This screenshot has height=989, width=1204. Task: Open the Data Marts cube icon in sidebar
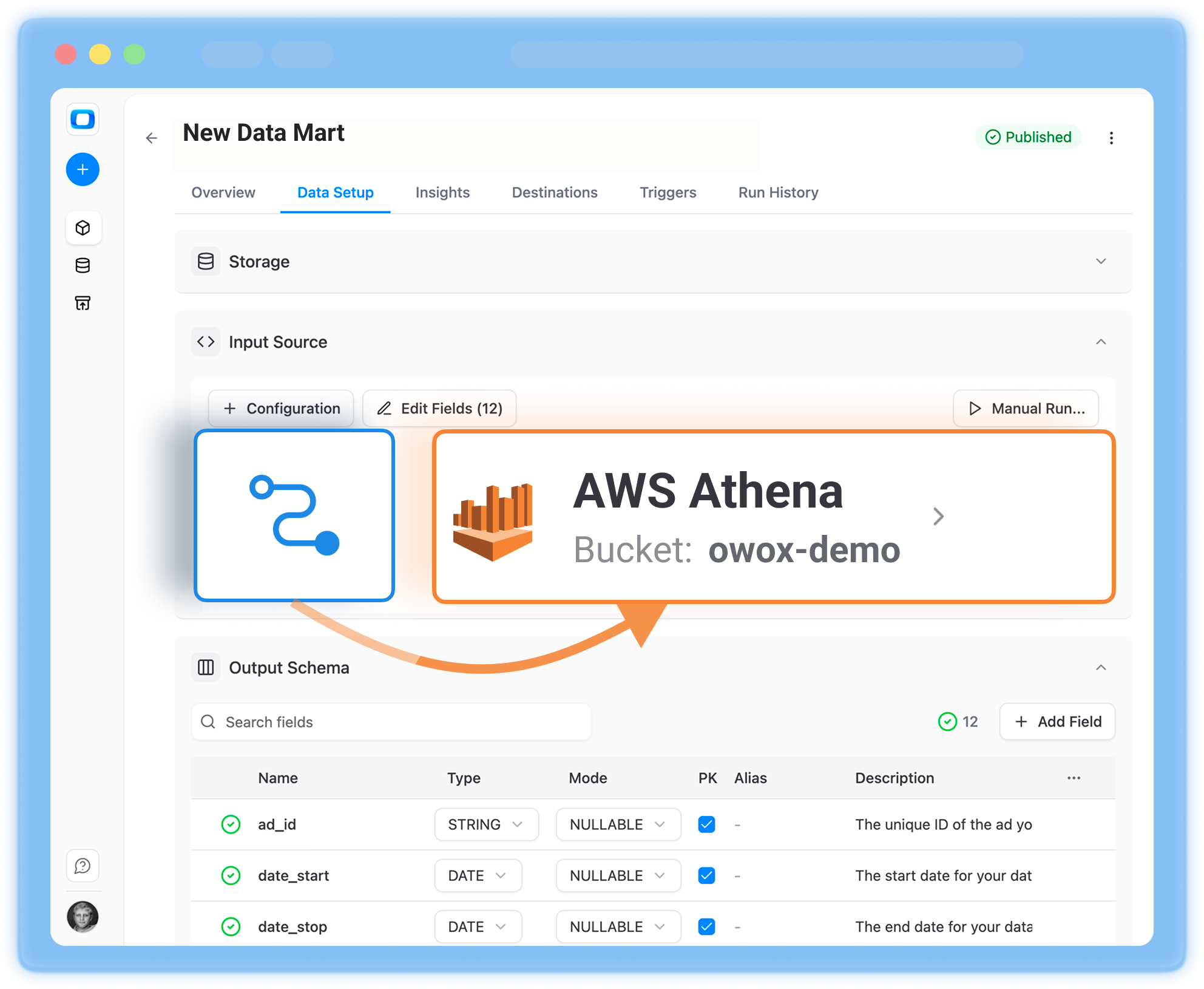point(83,228)
